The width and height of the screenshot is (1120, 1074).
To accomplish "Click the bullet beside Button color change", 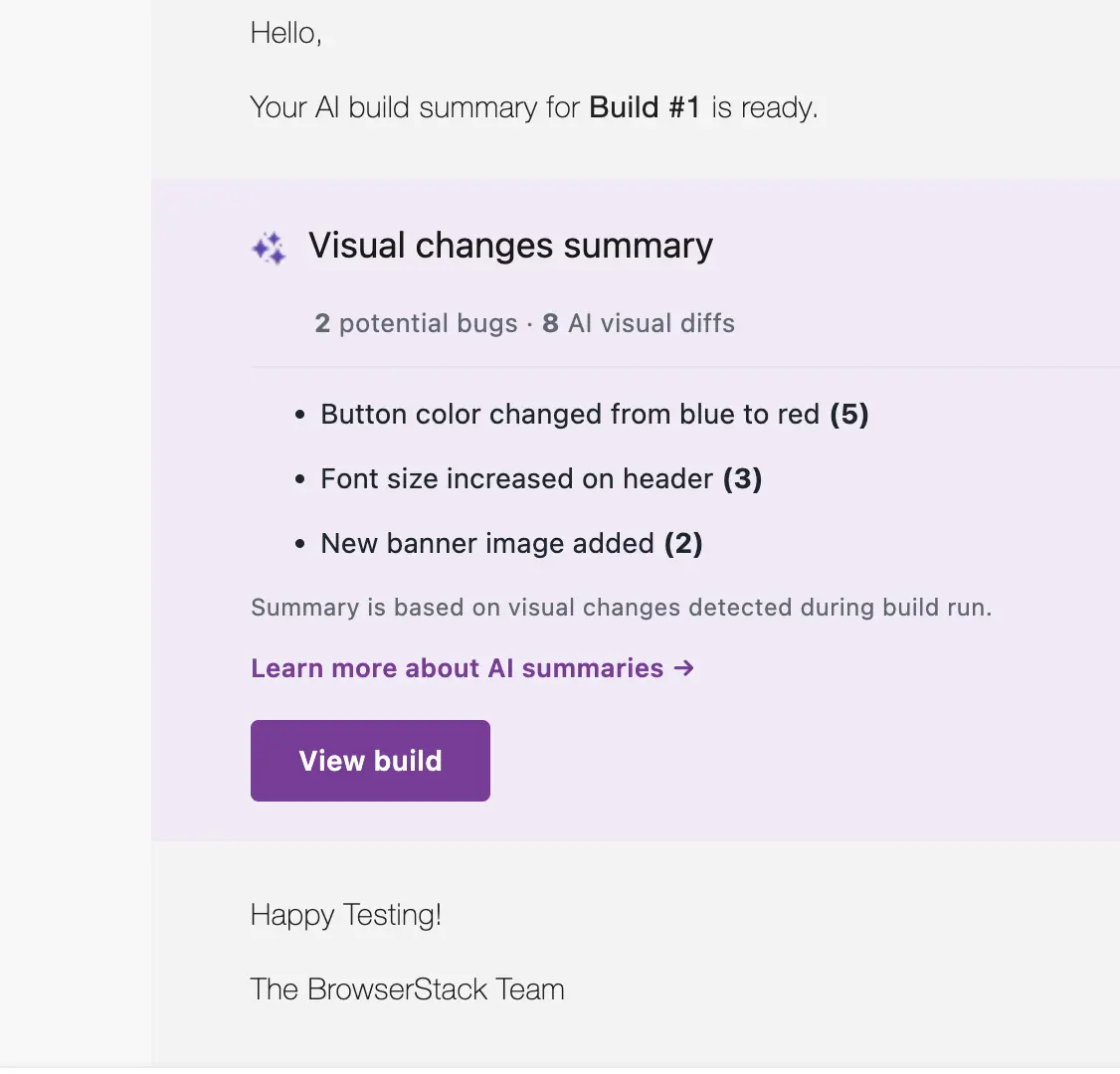I will (x=299, y=415).
